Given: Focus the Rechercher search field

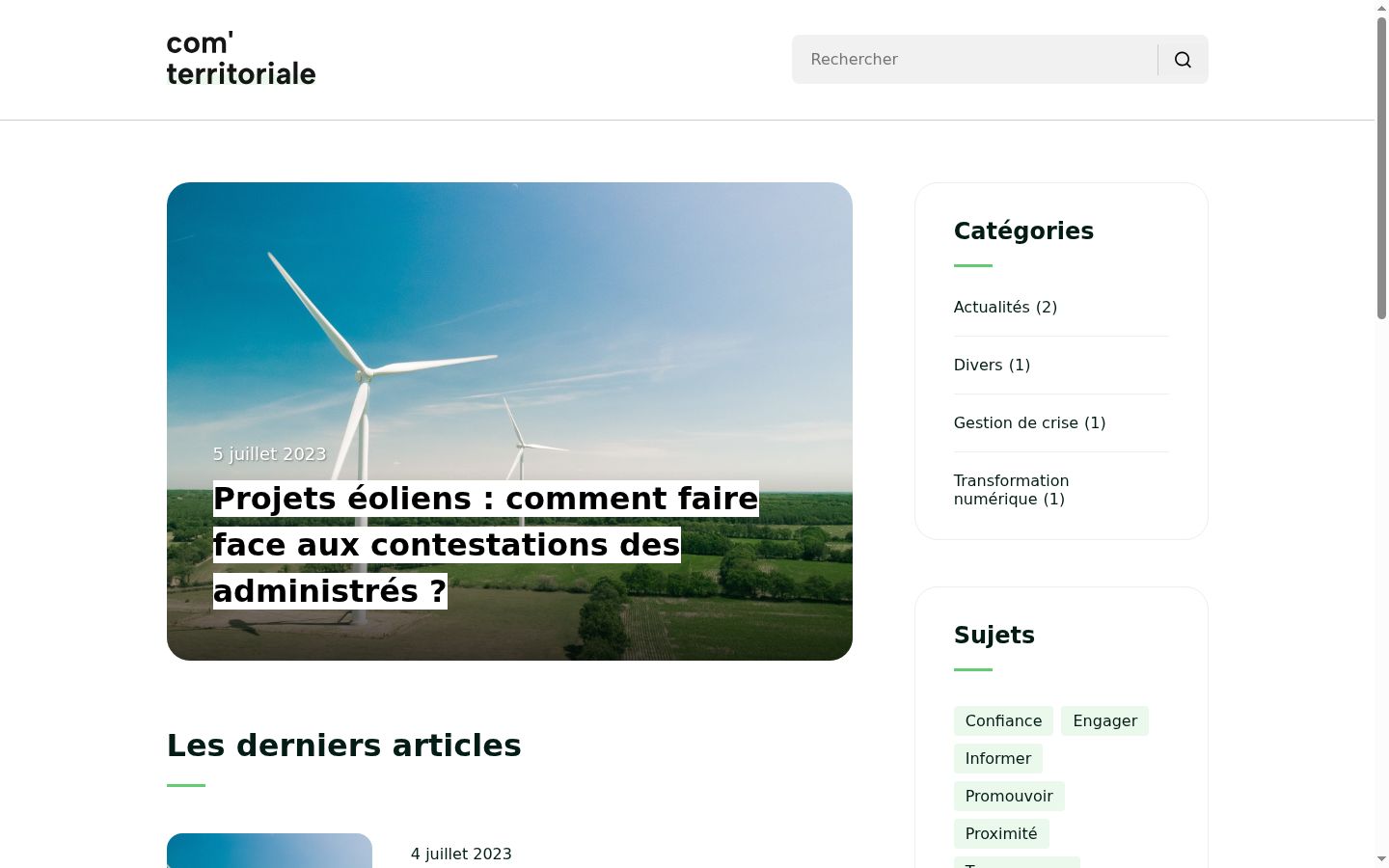Looking at the screenshot, I should click(974, 60).
